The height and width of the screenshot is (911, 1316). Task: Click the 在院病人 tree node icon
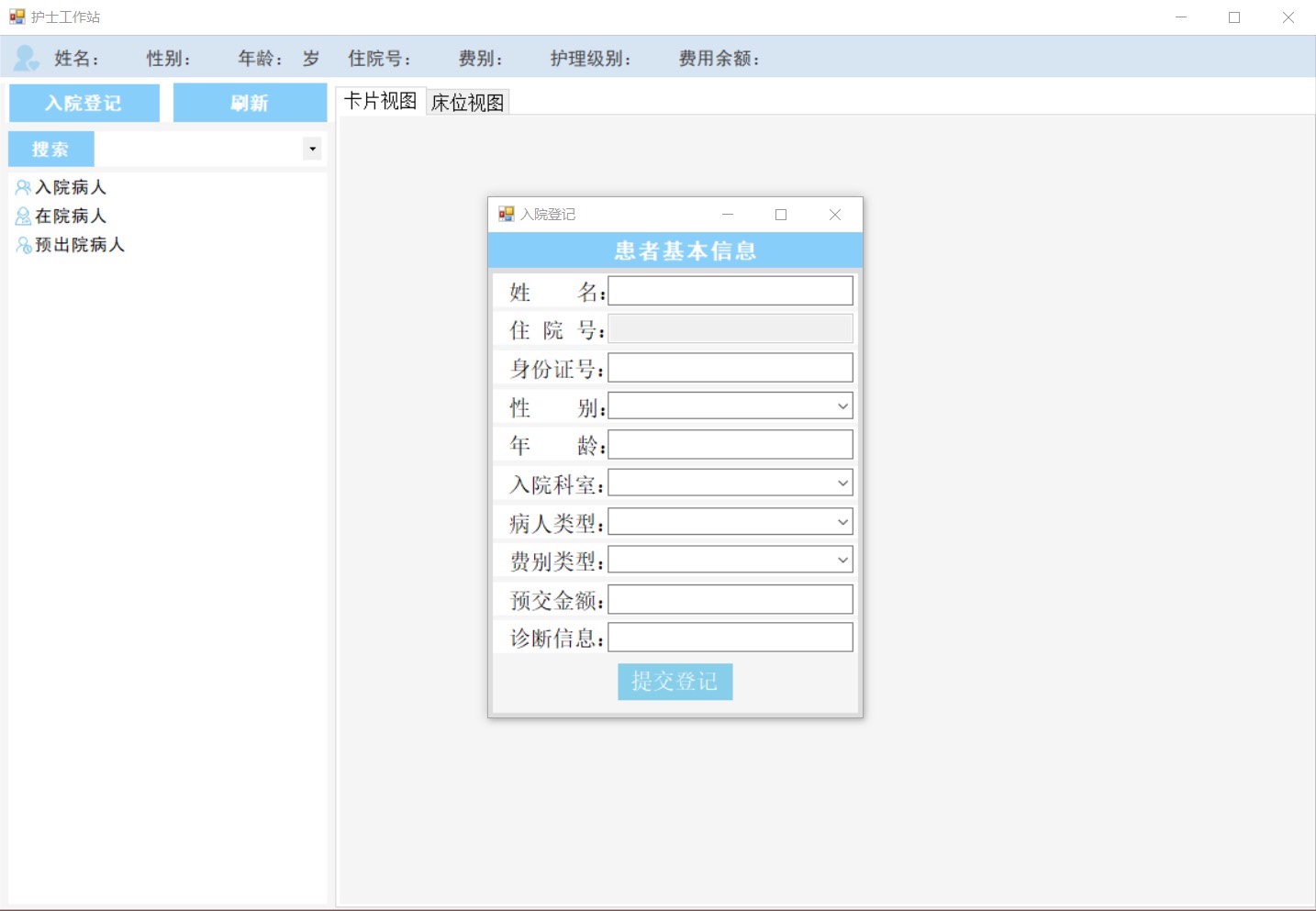click(x=23, y=216)
